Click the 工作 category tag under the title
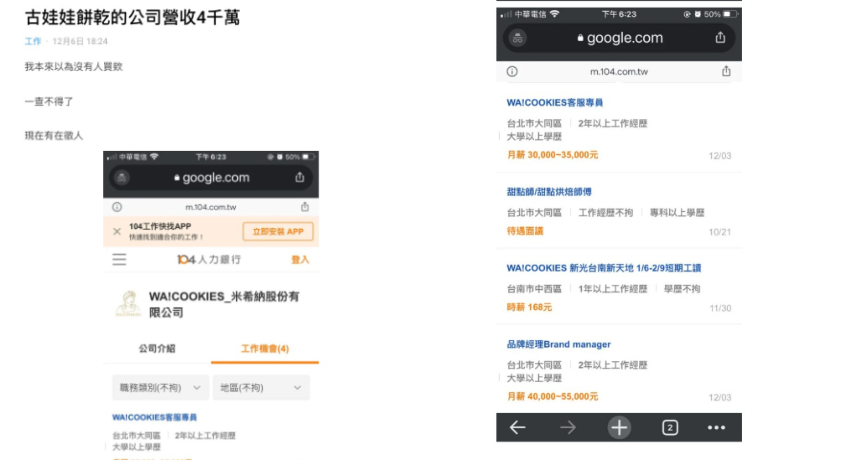Screen dimensions: 858x460 (x=33, y=42)
